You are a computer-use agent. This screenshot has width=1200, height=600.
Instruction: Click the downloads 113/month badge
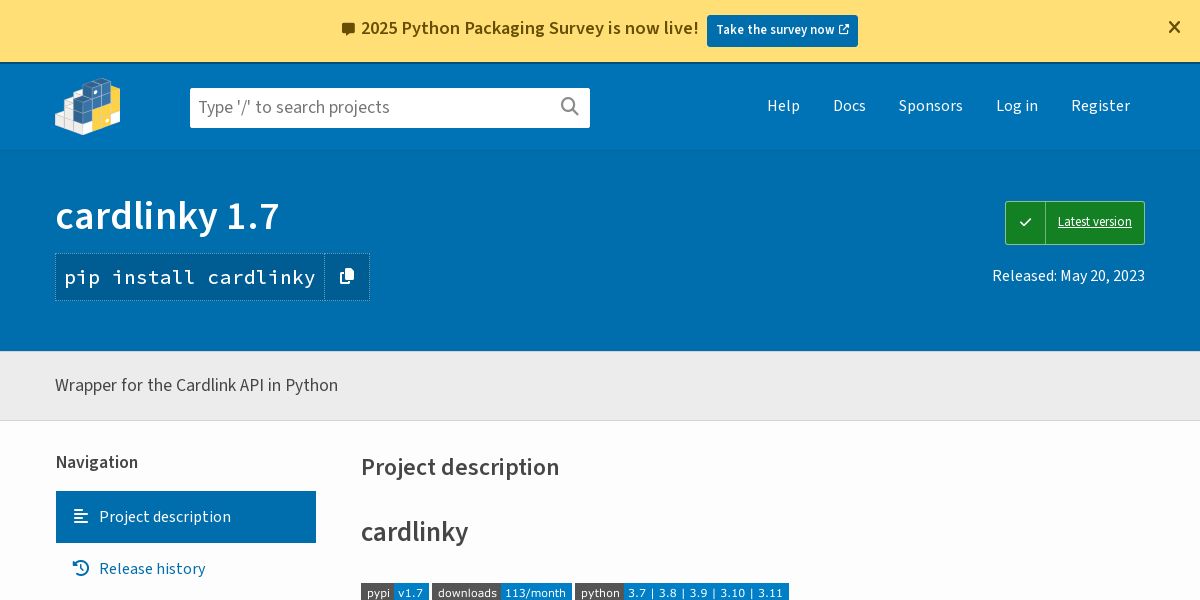click(x=502, y=592)
